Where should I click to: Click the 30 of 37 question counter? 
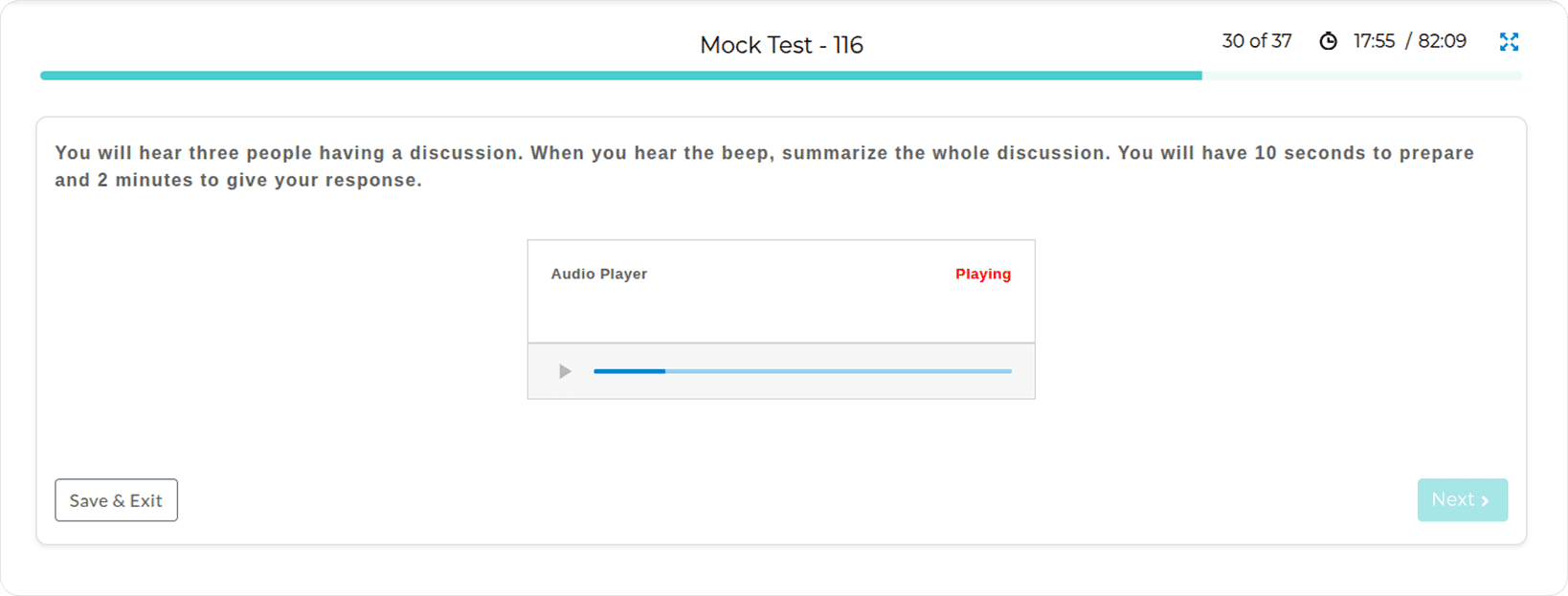tap(1256, 41)
